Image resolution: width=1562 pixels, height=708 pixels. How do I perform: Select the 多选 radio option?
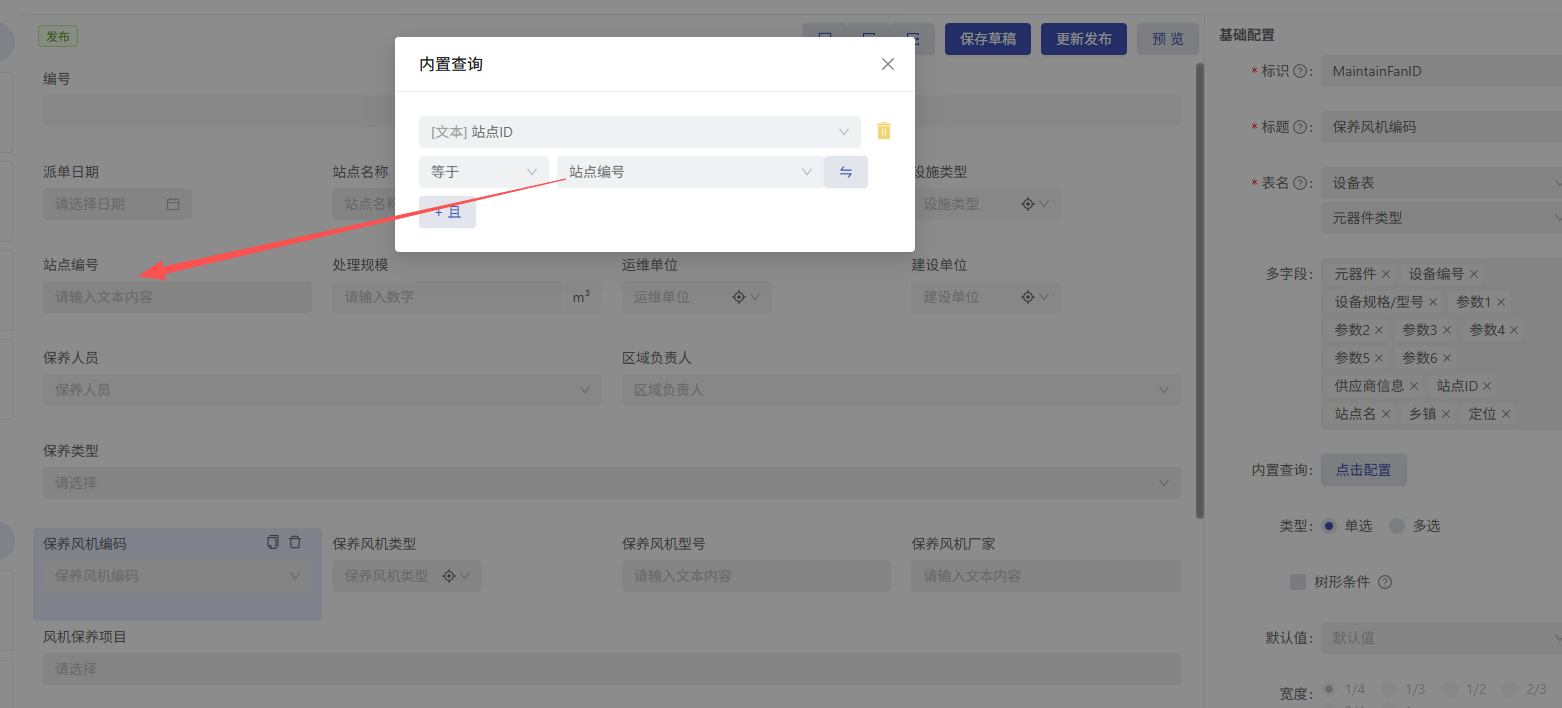point(1397,526)
